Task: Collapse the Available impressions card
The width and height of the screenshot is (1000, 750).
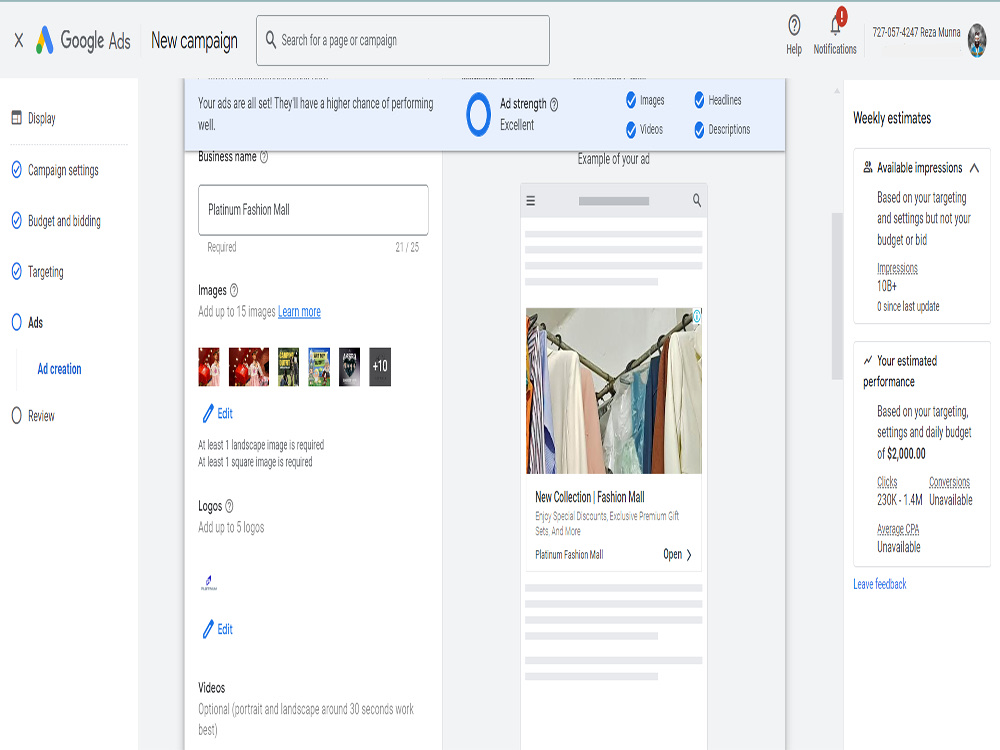Action: coord(974,168)
